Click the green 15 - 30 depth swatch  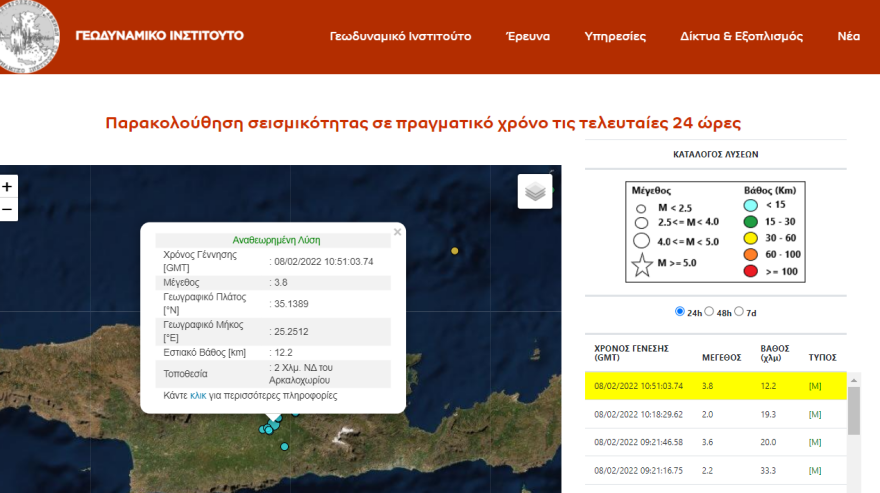coord(750,222)
